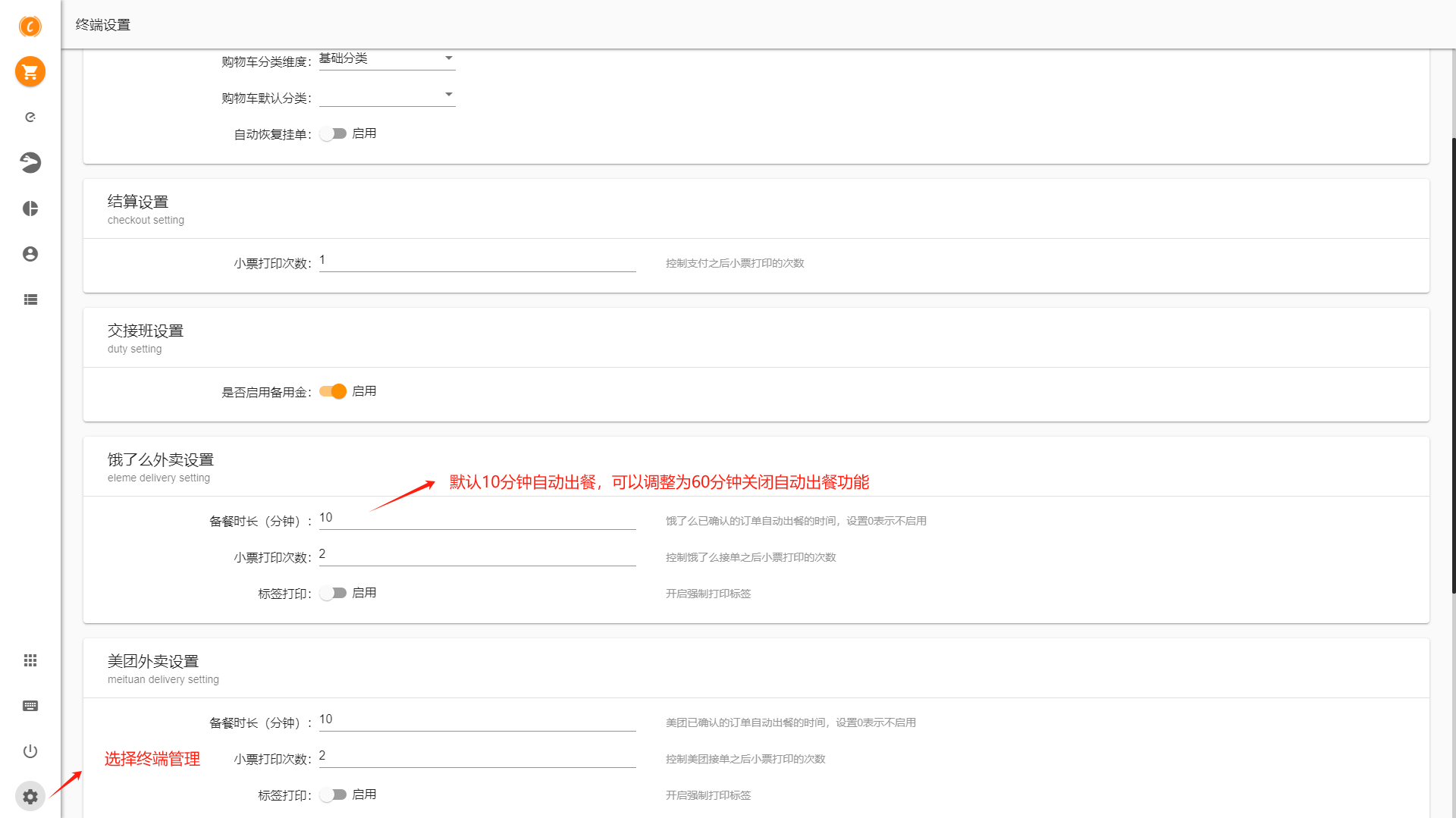
Task: Click the 饿了么外卖设置 section heading
Action: click(x=161, y=459)
